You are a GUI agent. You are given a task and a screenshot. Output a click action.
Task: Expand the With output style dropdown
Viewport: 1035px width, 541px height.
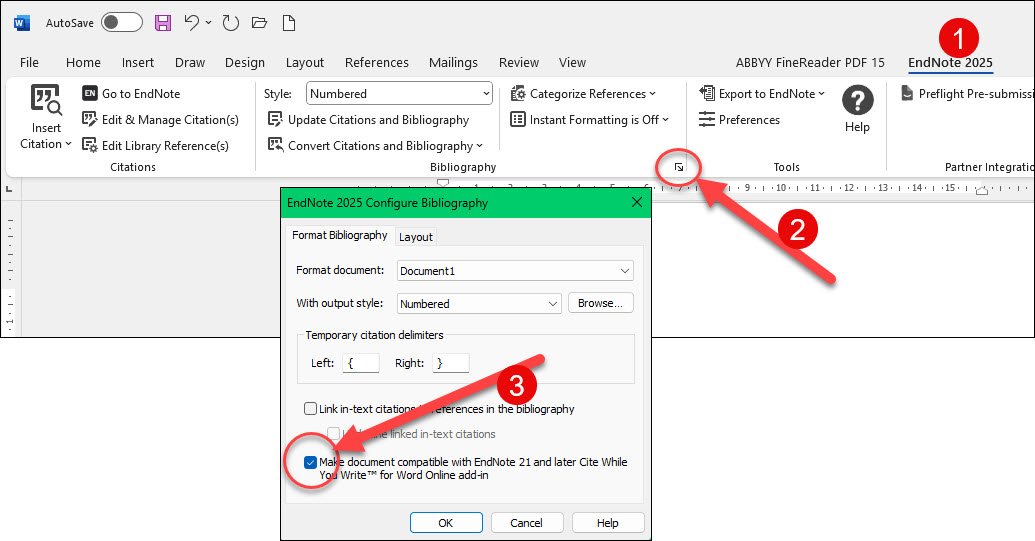[553, 304]
